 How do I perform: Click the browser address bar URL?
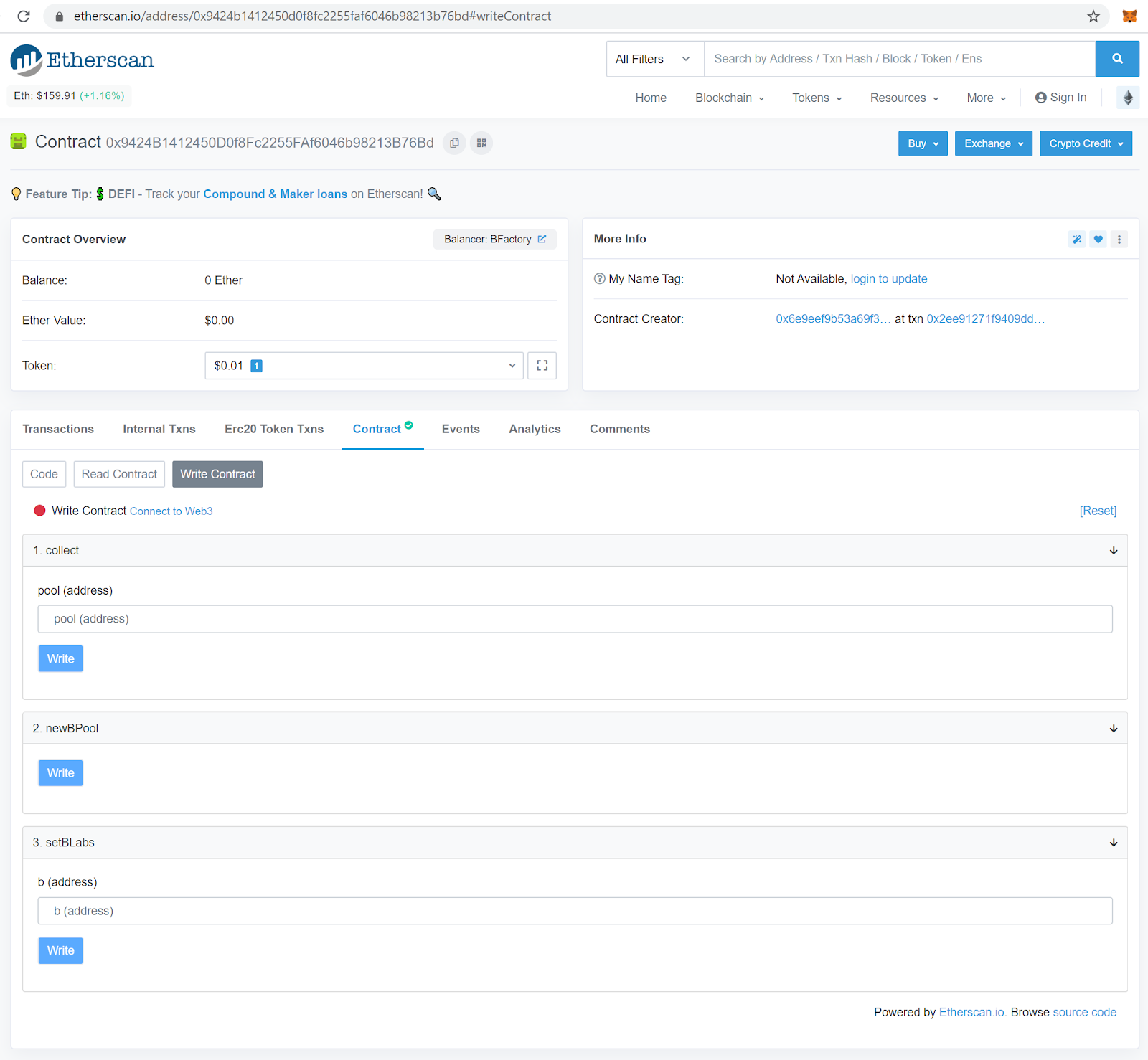coord(312,16)
